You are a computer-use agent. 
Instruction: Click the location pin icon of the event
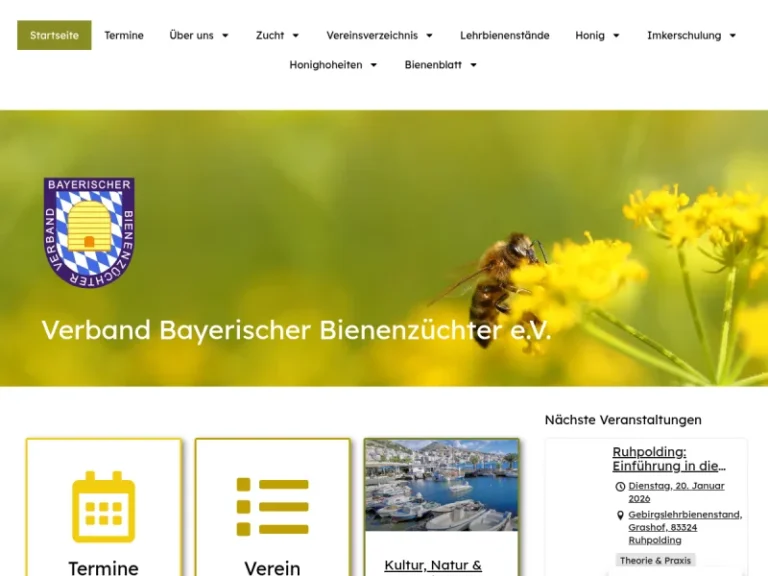click(620, 515)
